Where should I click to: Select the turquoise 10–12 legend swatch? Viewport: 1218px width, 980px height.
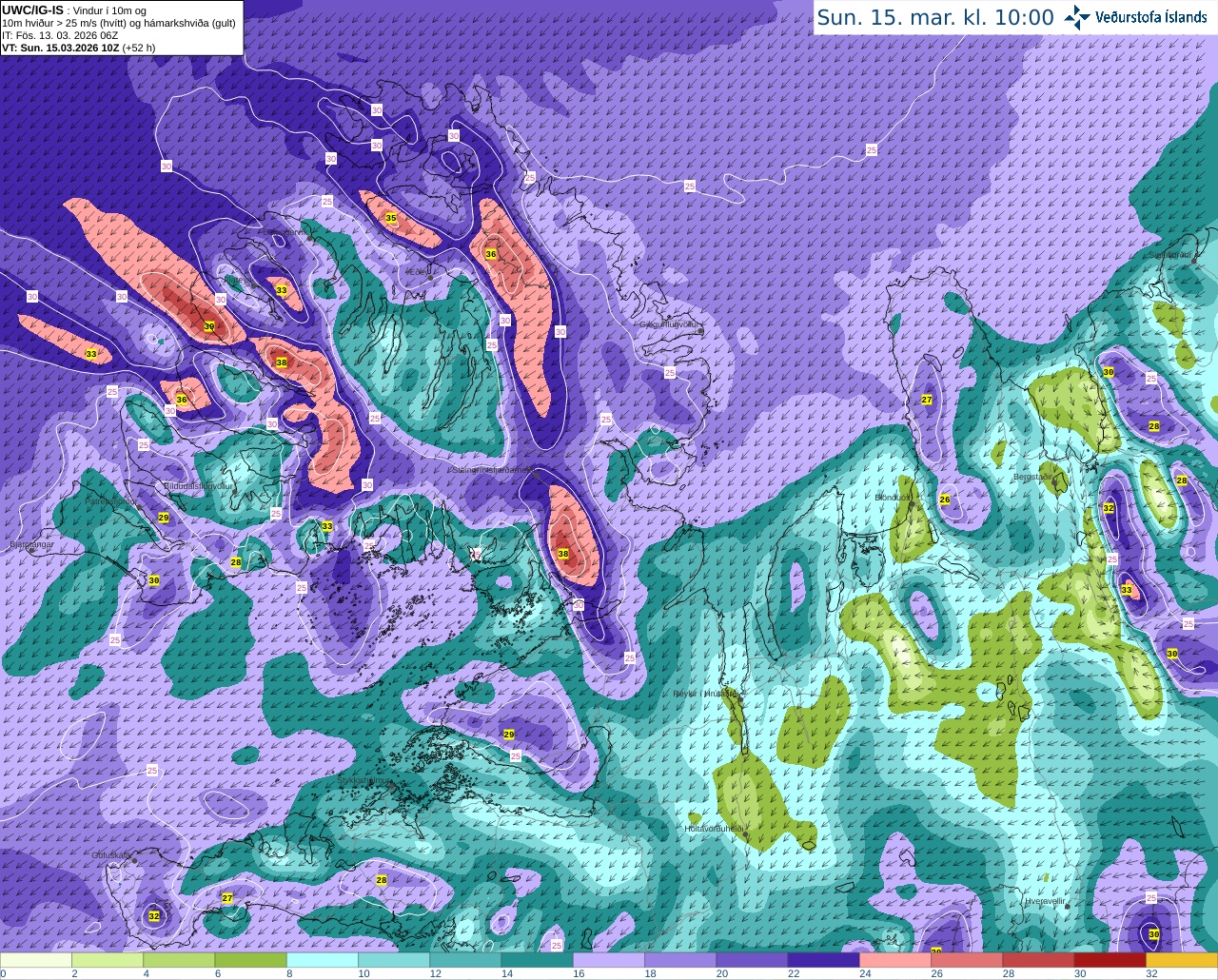pos(394,959)
